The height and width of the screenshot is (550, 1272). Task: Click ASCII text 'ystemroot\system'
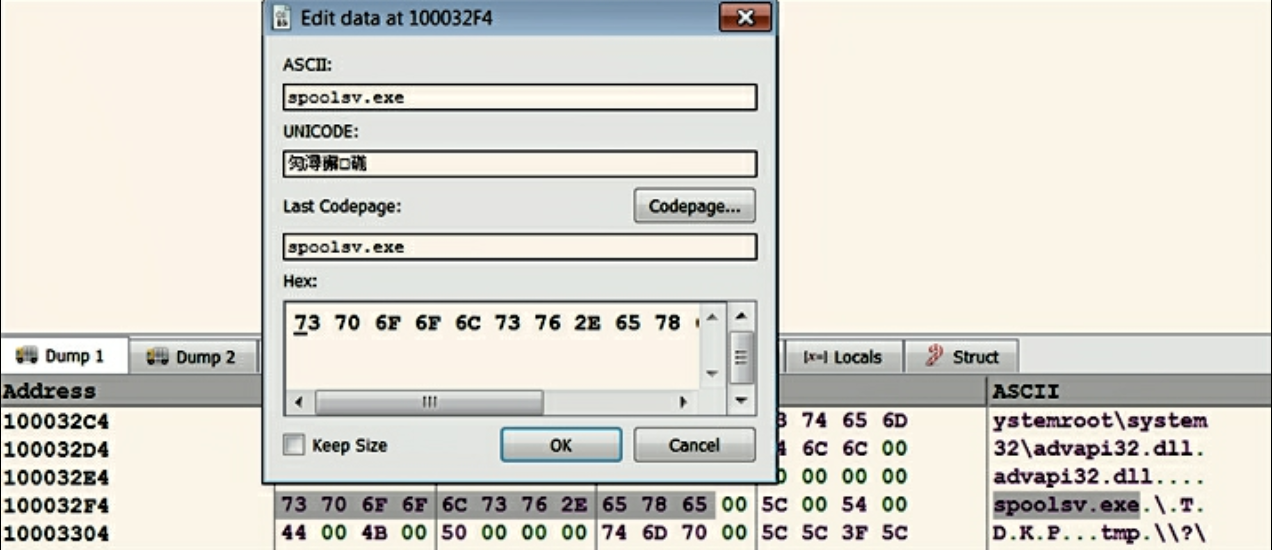click(x=1100, y=420)
